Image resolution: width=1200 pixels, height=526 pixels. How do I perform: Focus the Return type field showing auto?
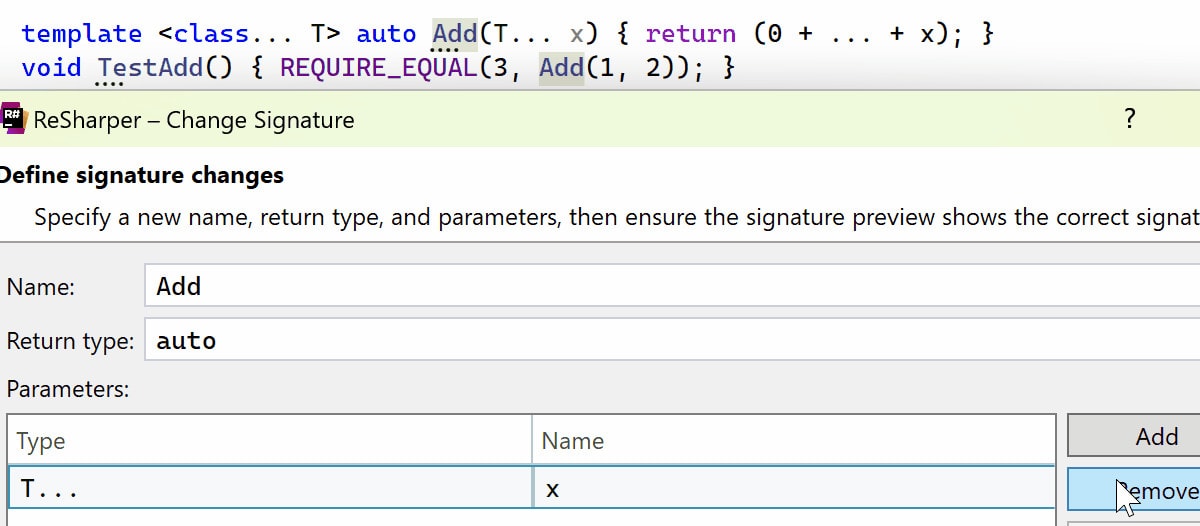point(670,341)
